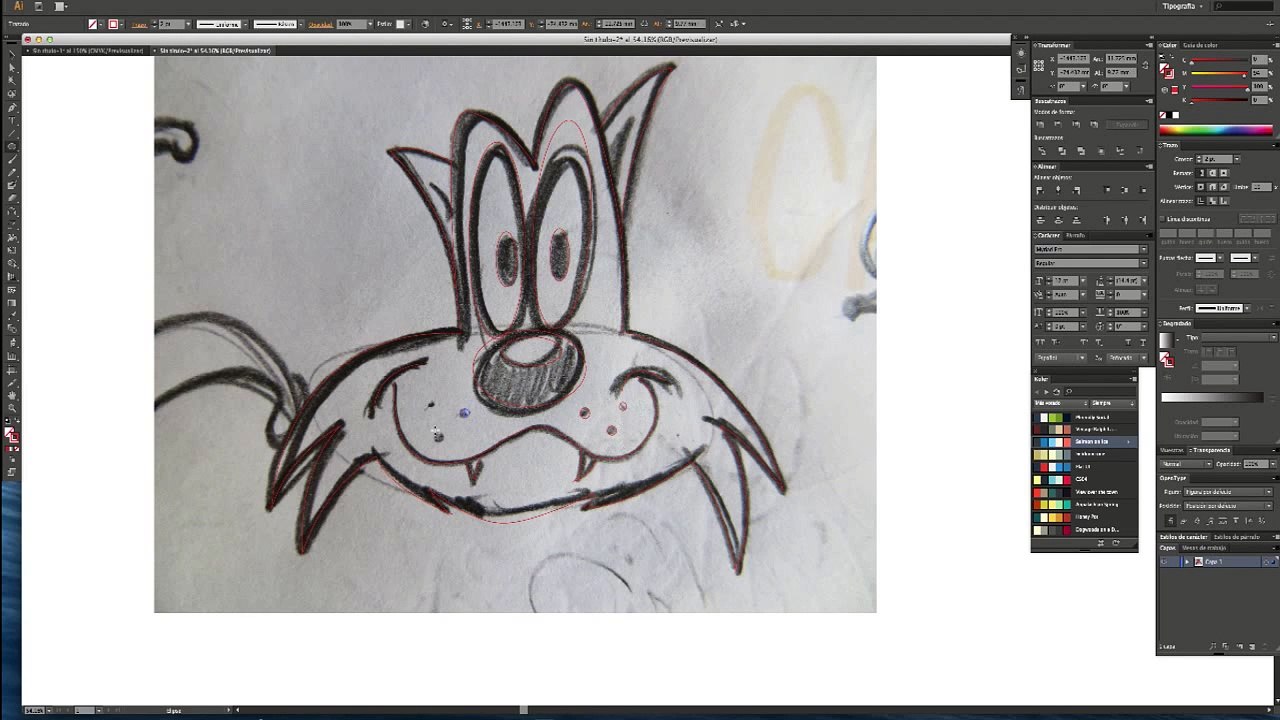
Task: Align the stroke to the inside
Action: (x=1212, y=201)
